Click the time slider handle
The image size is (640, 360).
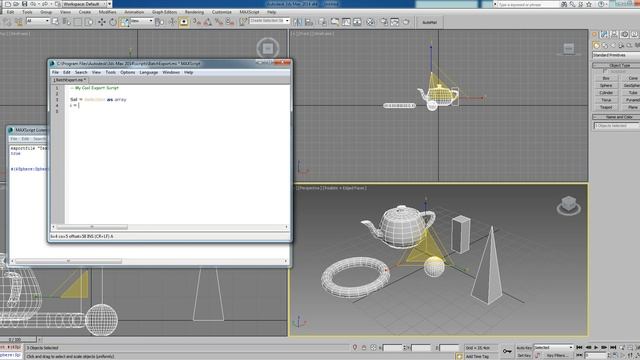pyautogui.click(x=18, y=340)
